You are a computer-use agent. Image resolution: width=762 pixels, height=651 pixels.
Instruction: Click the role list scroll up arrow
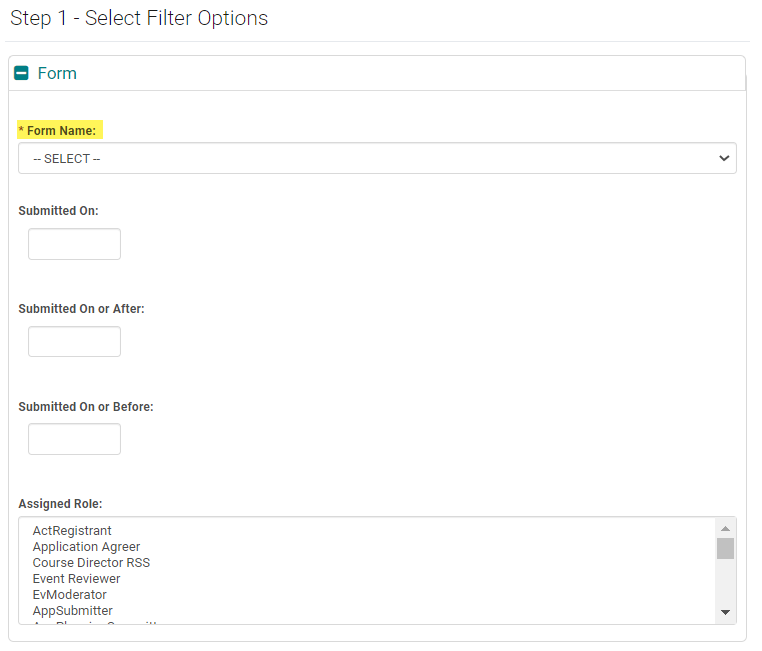[726, 528]
